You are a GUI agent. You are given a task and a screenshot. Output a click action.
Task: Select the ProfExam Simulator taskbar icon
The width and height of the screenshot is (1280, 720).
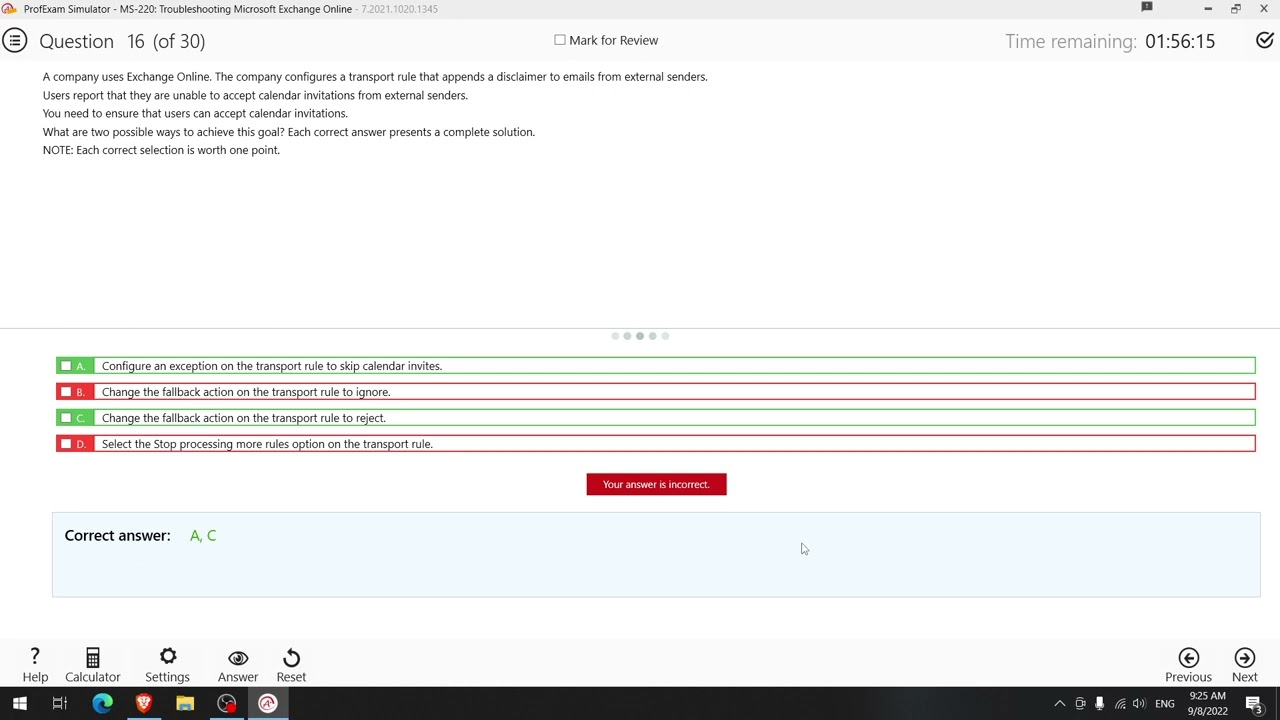coord(267,703)
